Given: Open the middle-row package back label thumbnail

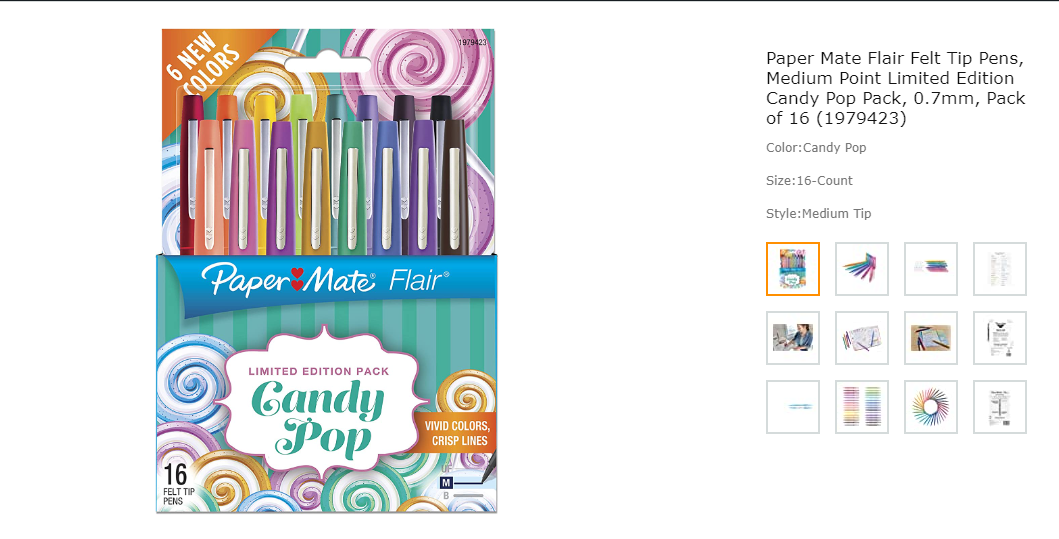Looking at the screenshot, I should pos(1000,338).
